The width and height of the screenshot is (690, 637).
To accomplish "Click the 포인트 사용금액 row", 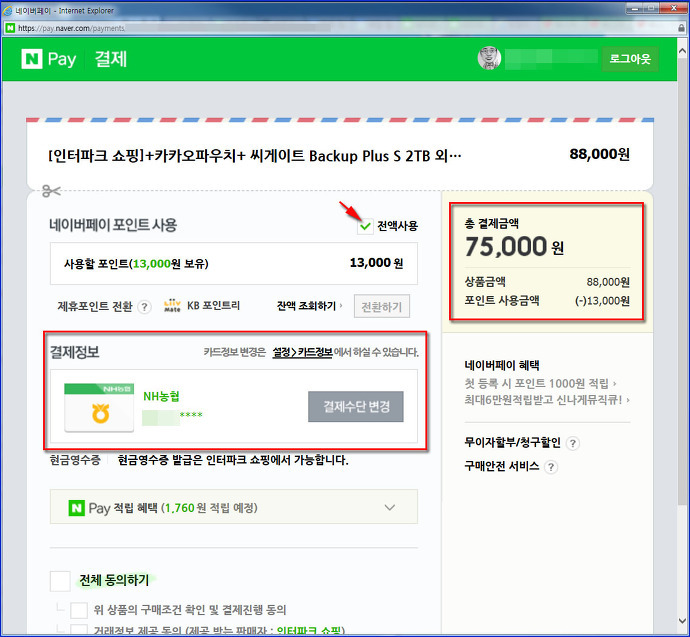I will 547,300.
